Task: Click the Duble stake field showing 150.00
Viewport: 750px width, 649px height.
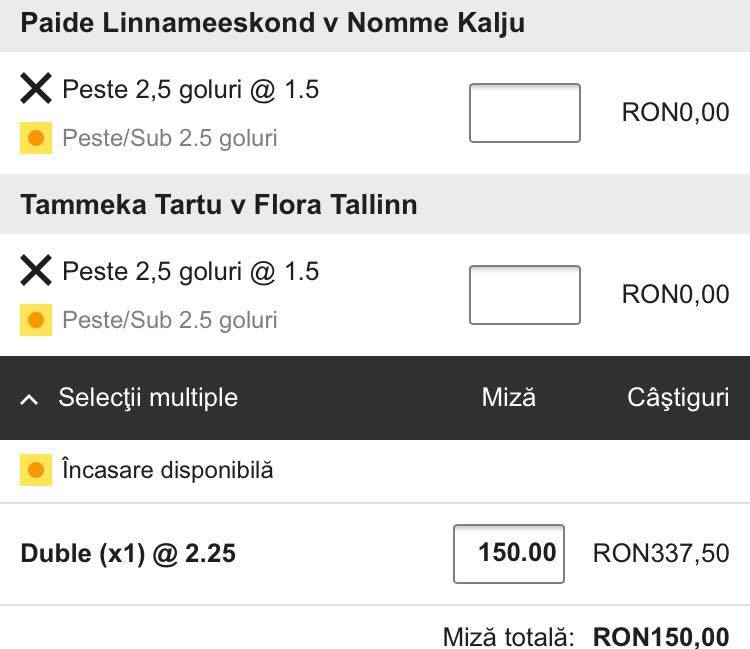Action: (x=509, y=554)
